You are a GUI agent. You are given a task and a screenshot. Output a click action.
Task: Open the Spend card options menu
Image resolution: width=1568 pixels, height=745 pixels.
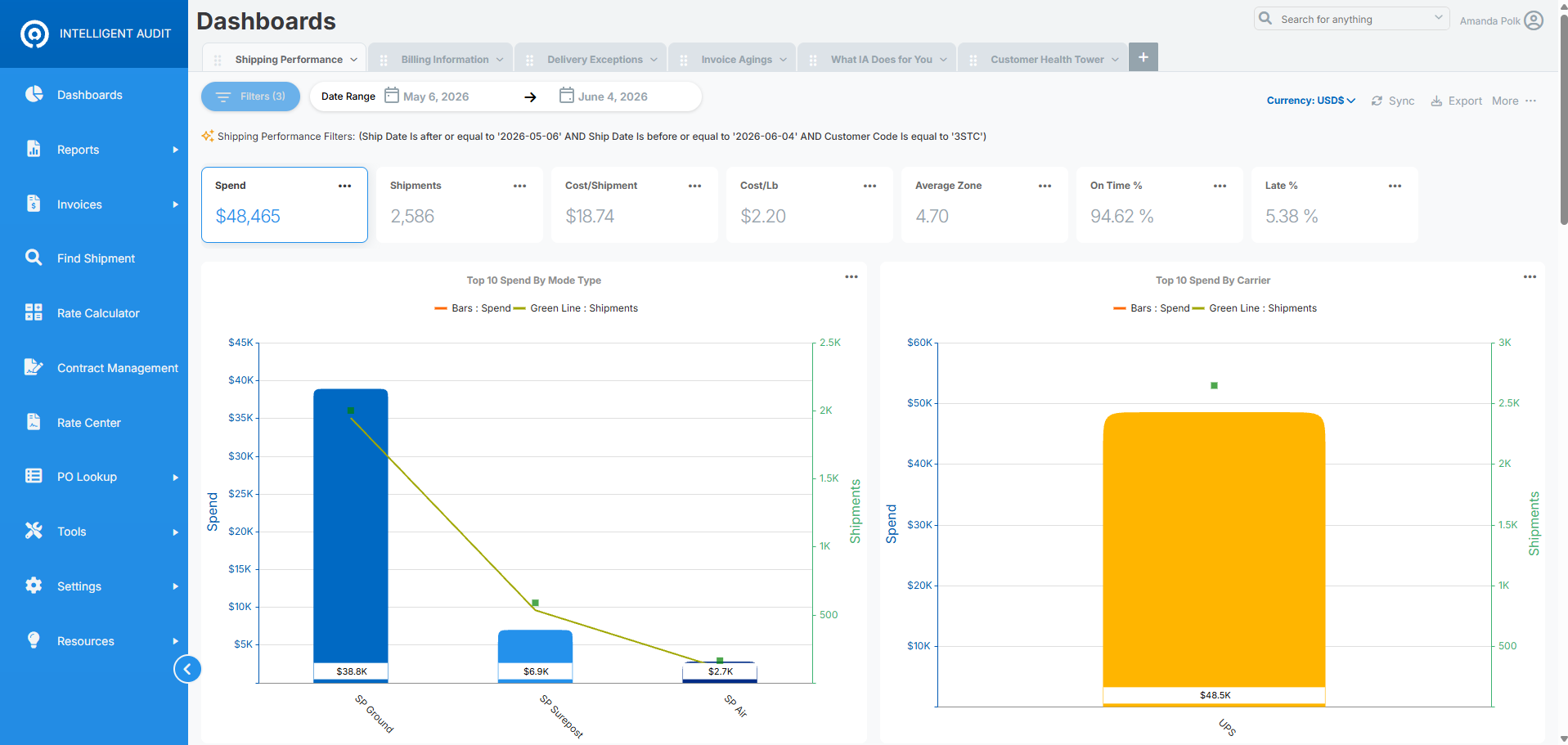345,186
